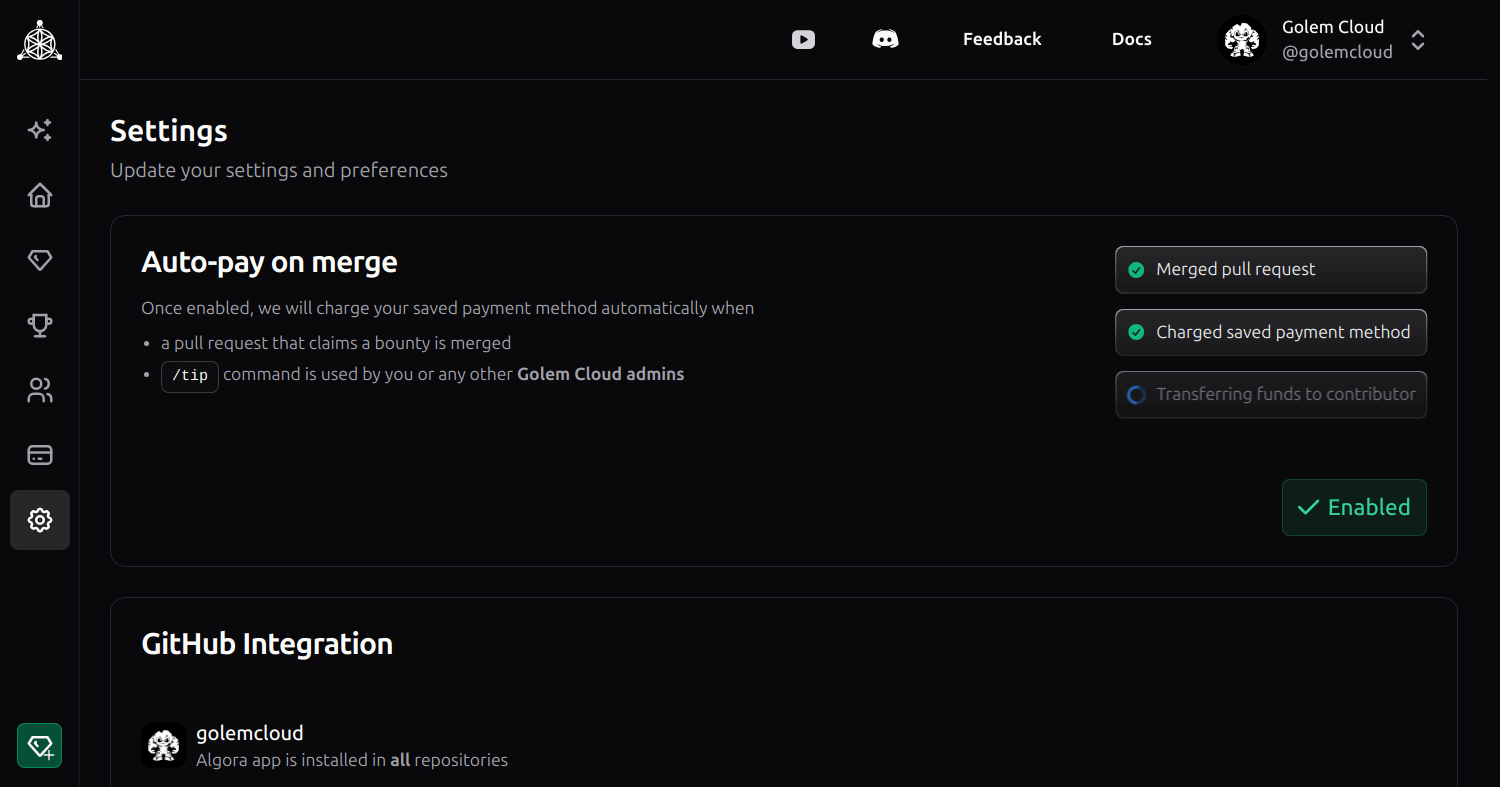Click 'a pull request that claims a bounty' bullet

[336, 343]
